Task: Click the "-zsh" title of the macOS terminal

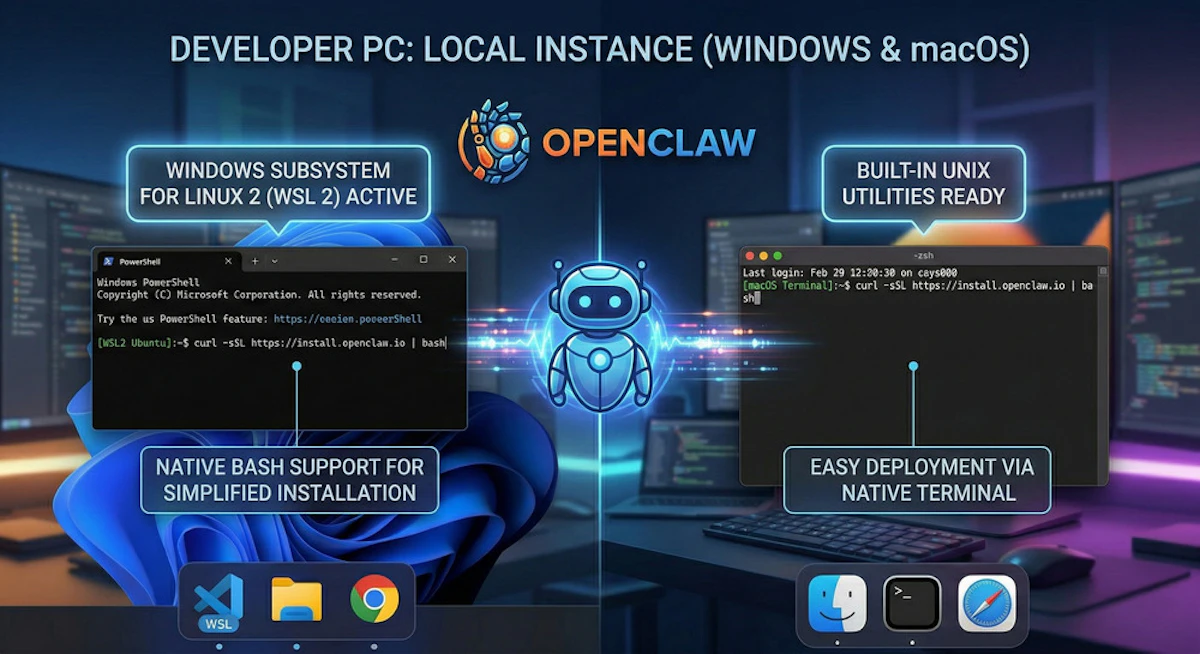Action: 923,256
